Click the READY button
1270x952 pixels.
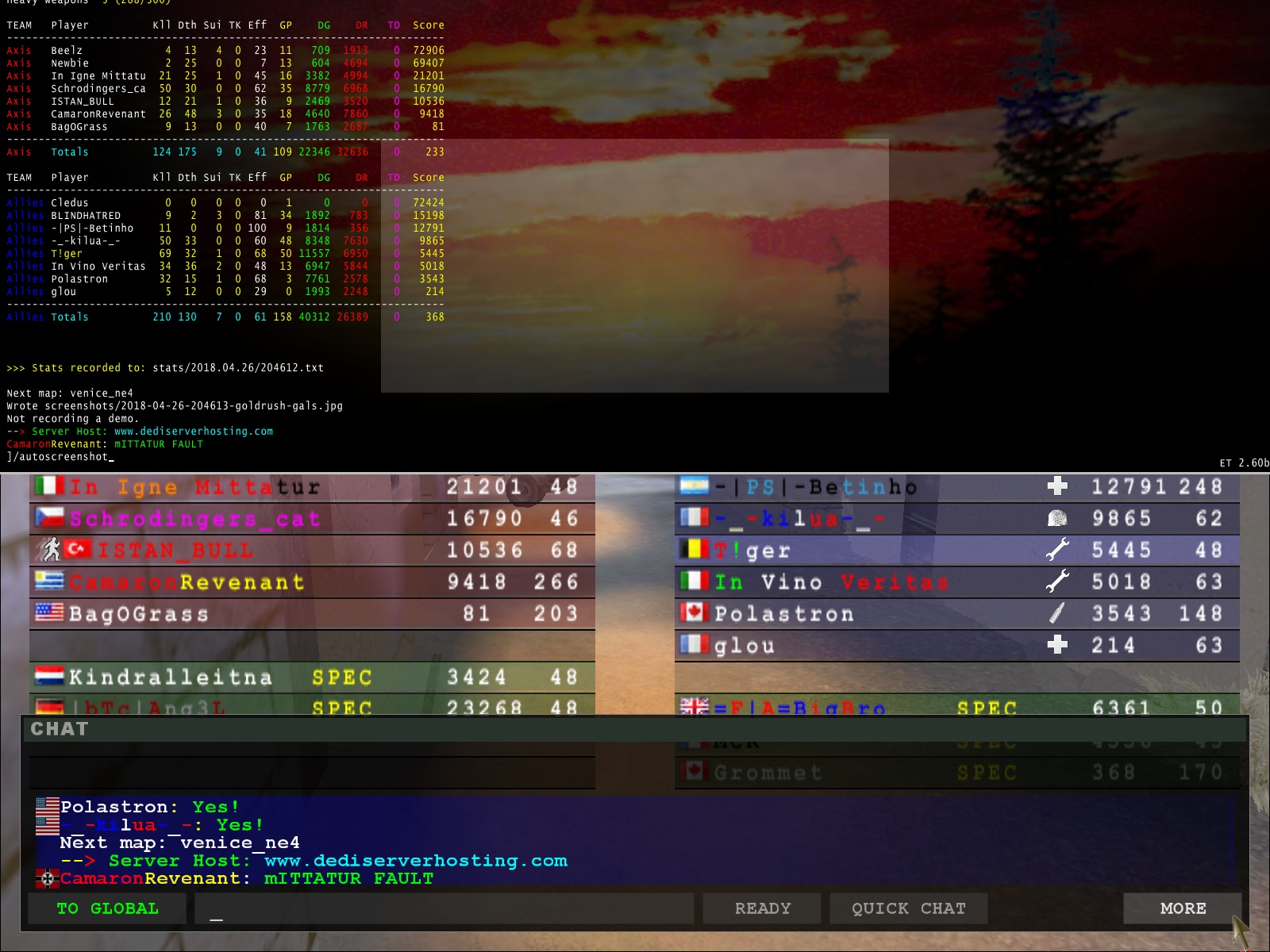[762, 908]
